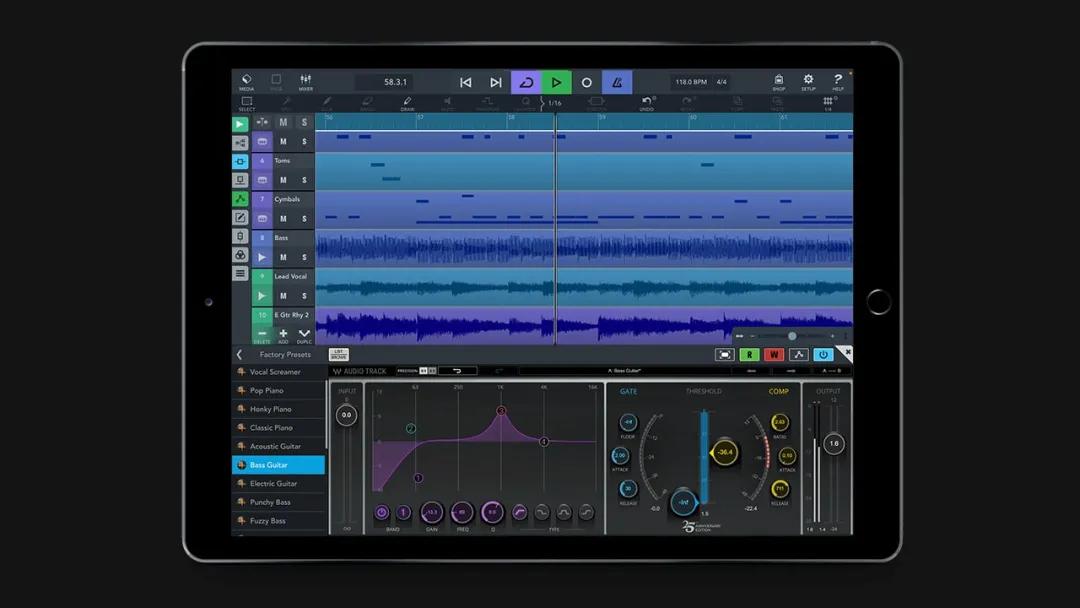Click EQ band 3 node
The height and width of the screenshot is (608, 1080).
501,410
